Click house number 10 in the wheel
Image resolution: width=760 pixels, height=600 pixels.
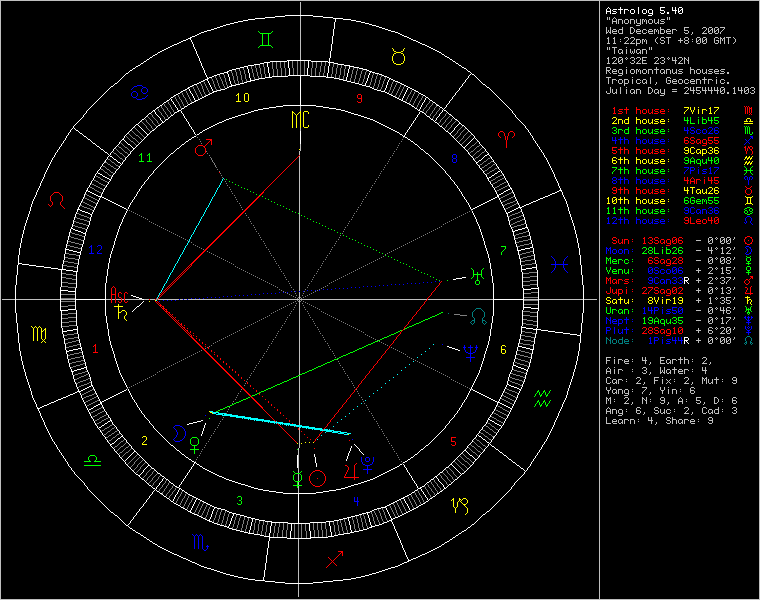[x=242, y=98]
